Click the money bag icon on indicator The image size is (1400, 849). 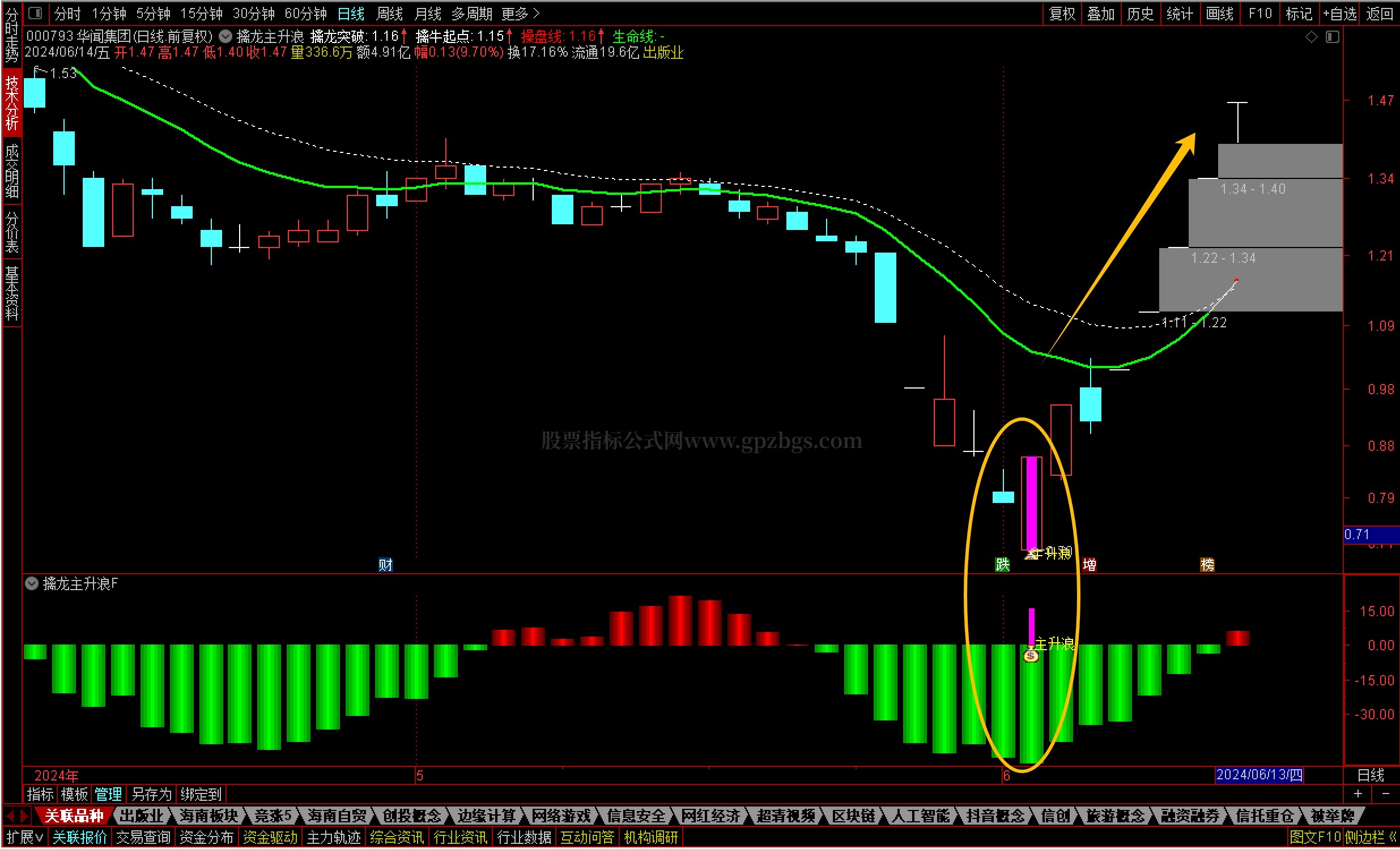[x=1031, y=656]
